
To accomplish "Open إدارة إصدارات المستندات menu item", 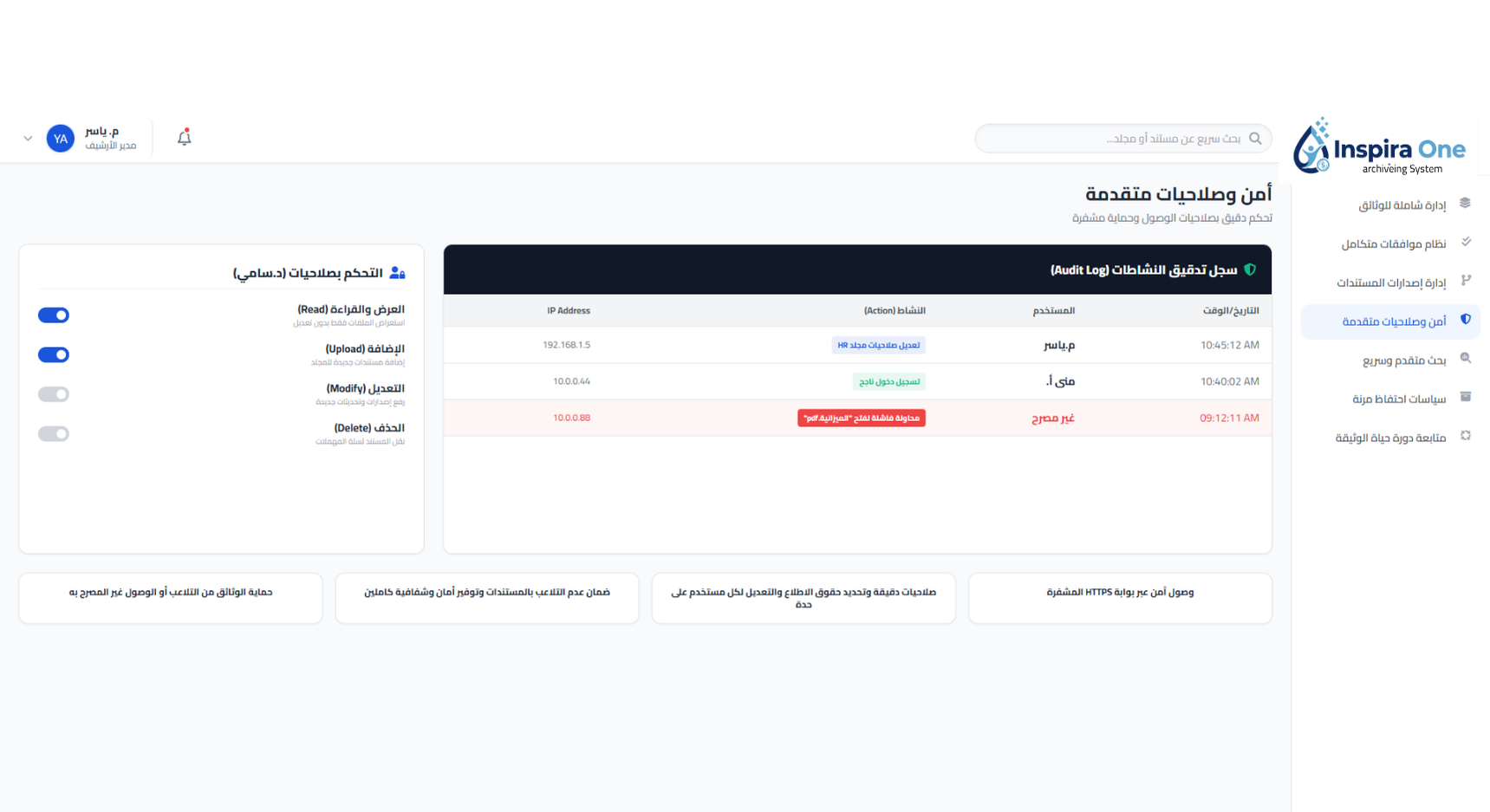I will click(x=1390, y=283).
